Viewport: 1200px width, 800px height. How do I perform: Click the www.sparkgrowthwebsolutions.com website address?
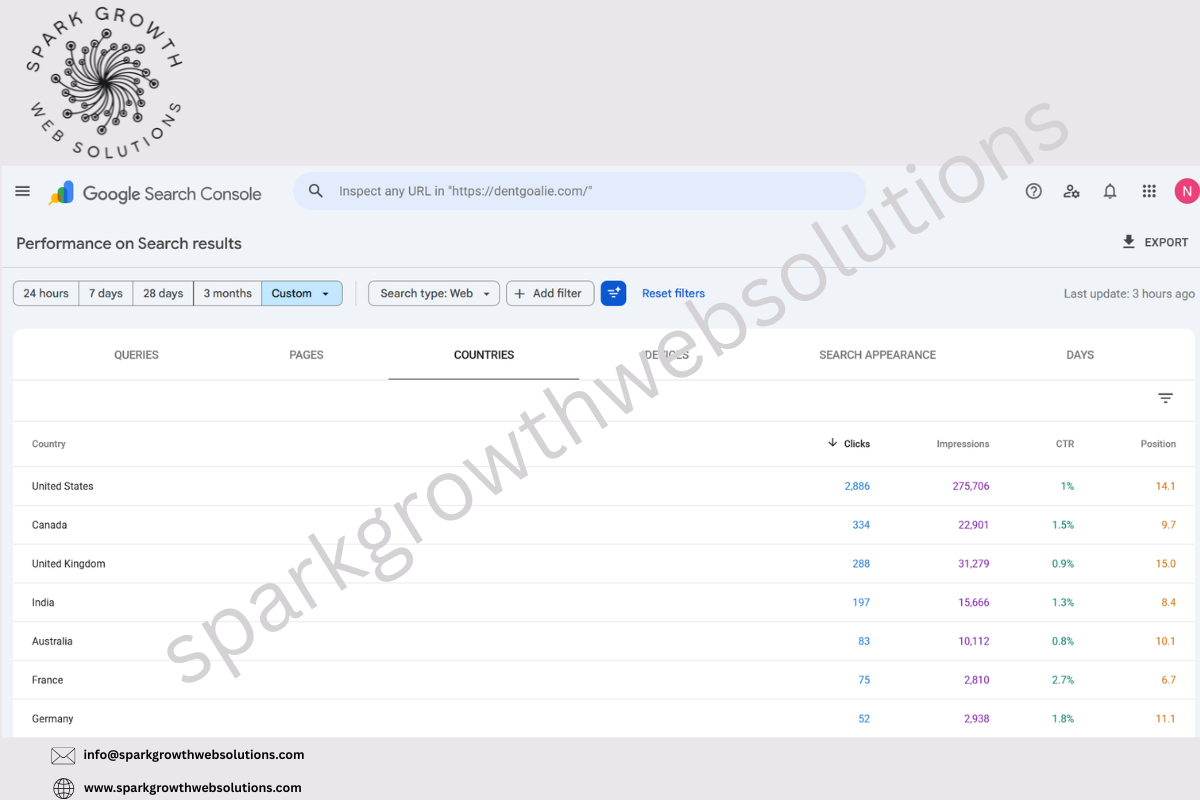point(192,788)
